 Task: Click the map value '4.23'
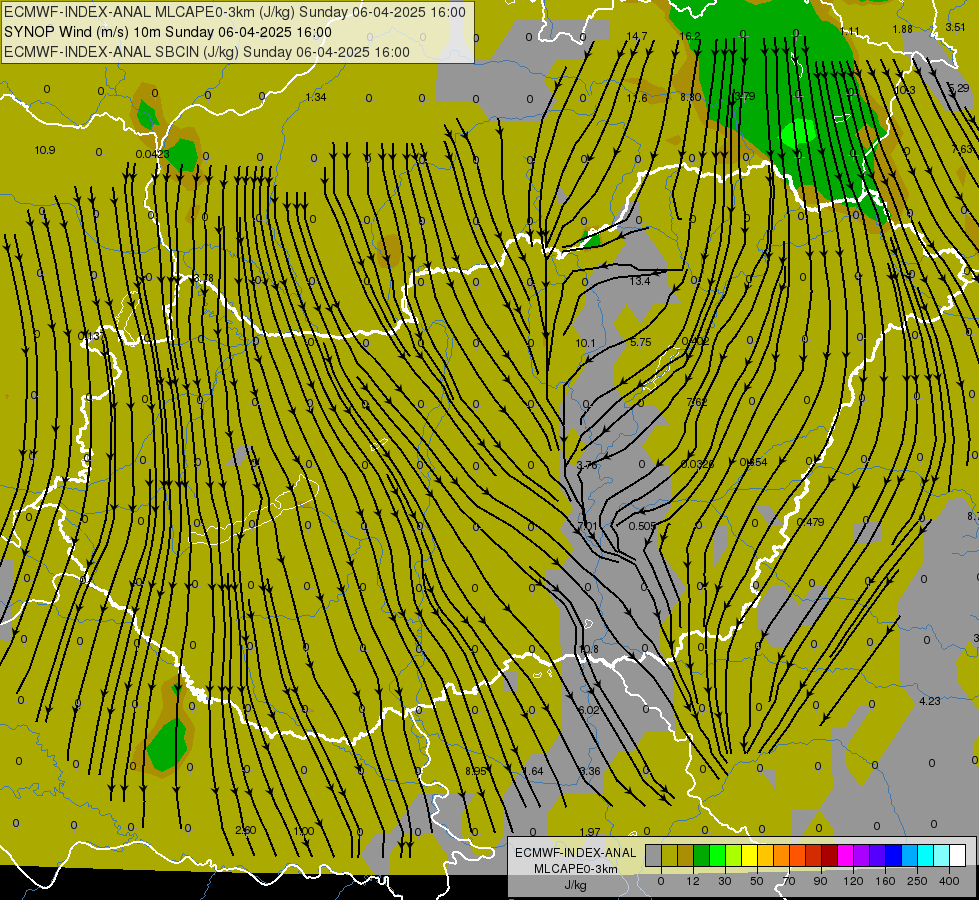click(x=930, y=701)
